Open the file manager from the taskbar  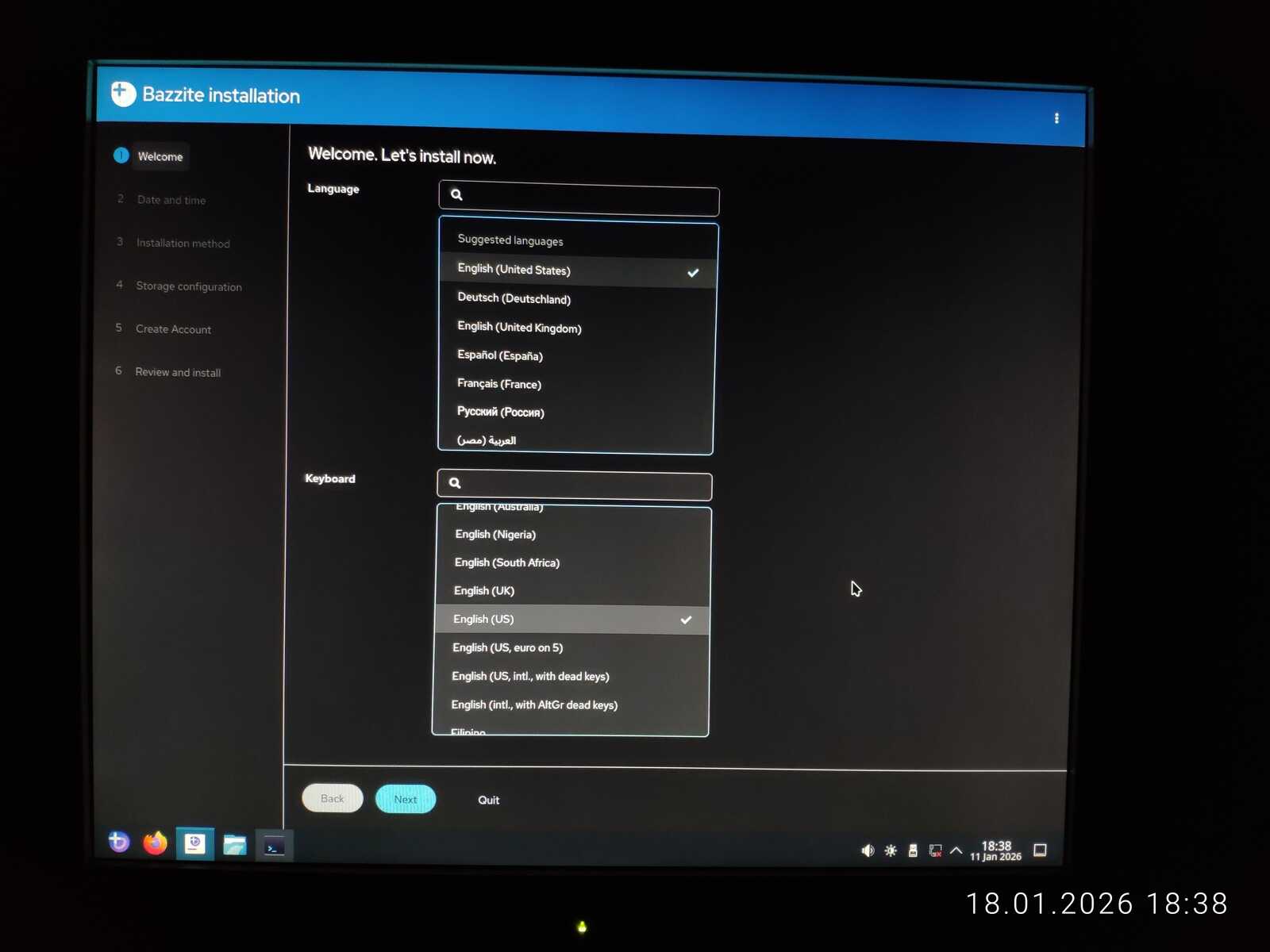234,845
